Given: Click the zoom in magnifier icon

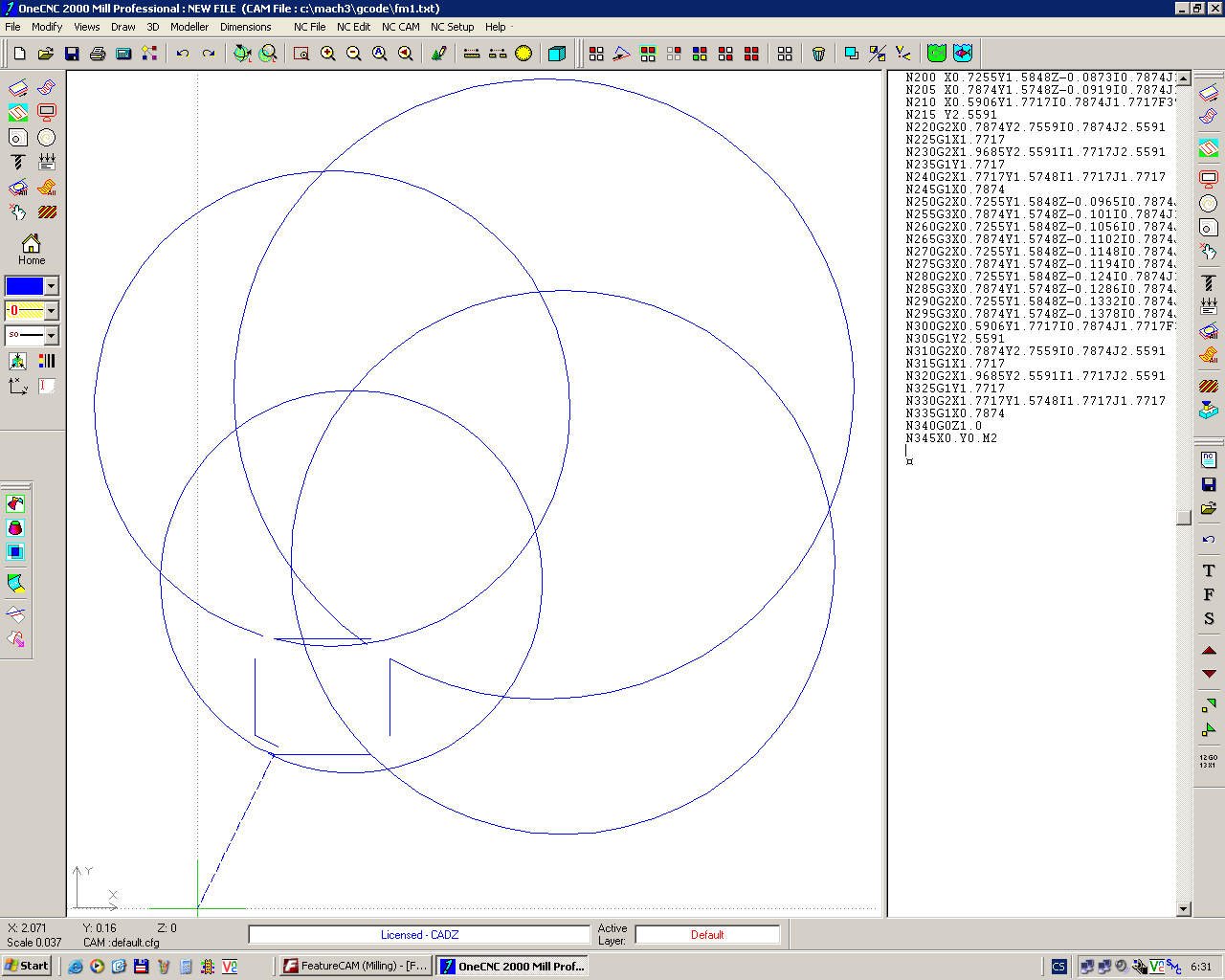Looking at the screenshot, I should pos(328,54).
